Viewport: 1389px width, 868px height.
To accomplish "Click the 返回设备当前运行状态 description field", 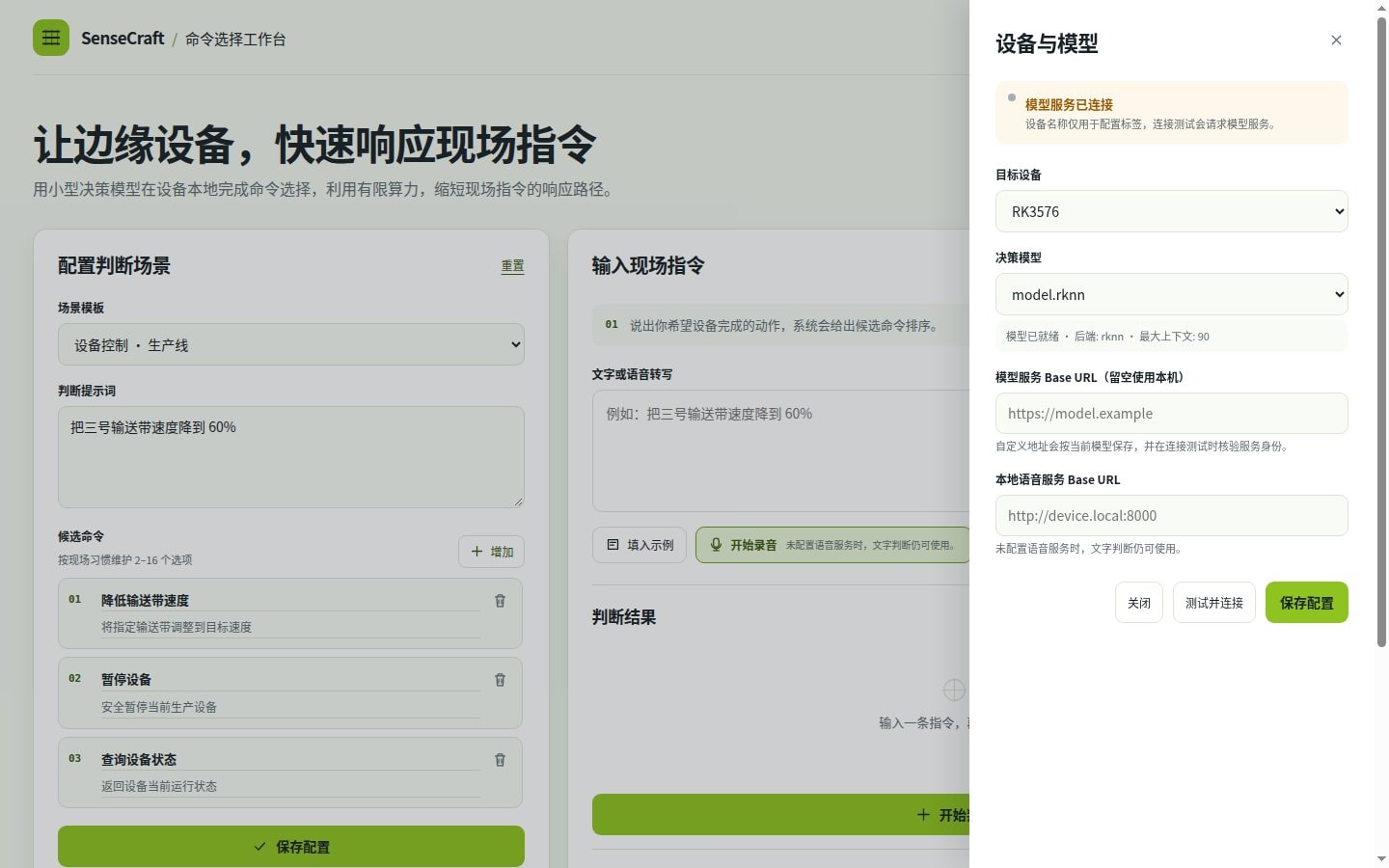I will (x=290, y=786).
